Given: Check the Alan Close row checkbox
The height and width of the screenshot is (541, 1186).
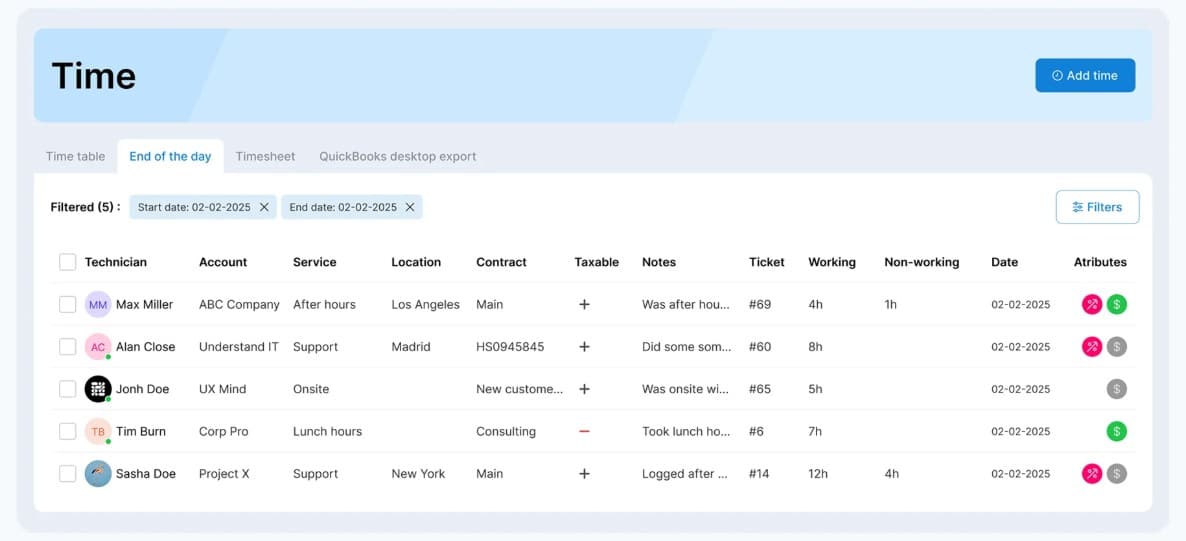Looking at the screenshot, I should point(67,347).
